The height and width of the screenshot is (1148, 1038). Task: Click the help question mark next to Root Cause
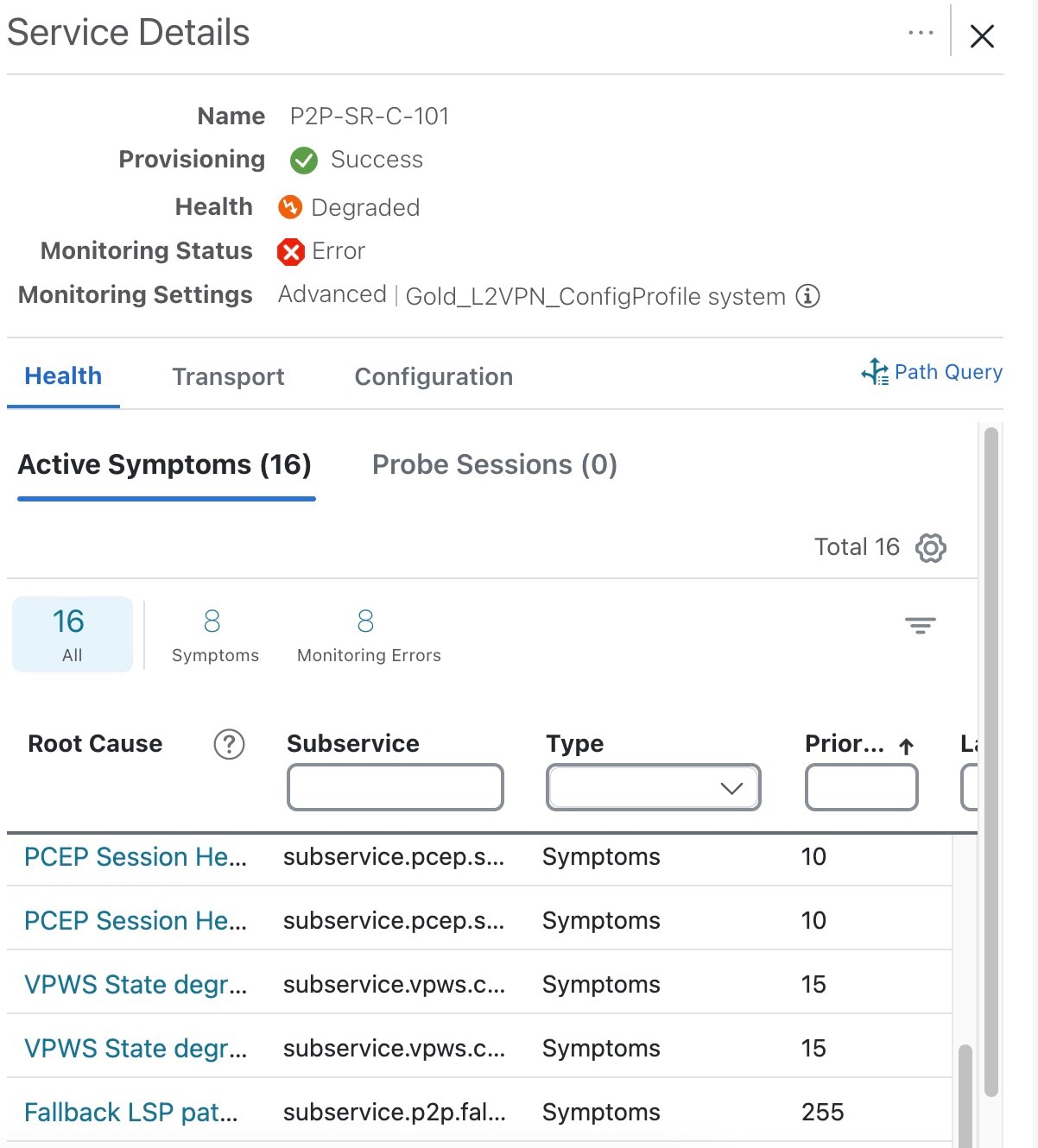pyautogui.click(x=229, y=744)
